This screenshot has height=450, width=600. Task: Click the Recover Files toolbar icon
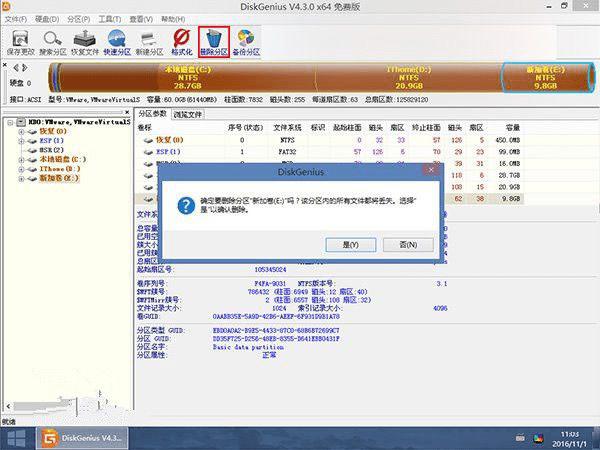(85, 42)
